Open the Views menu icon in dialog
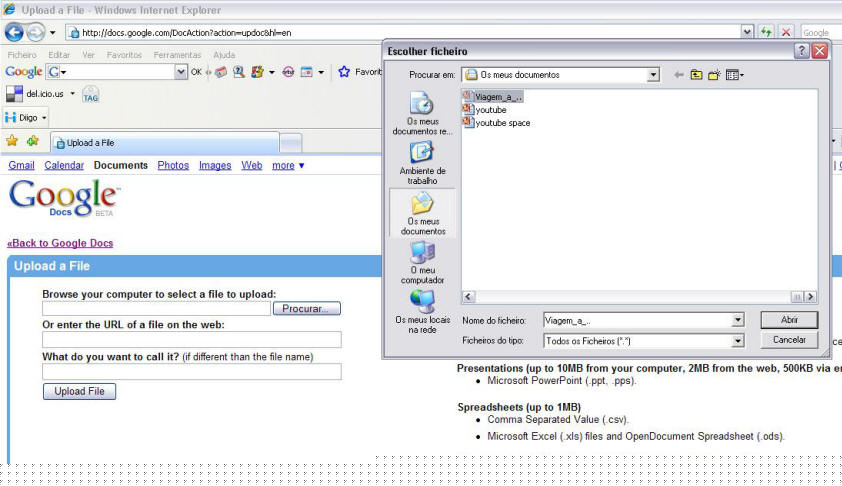This screenshot has width=842, height=486. 735,75
